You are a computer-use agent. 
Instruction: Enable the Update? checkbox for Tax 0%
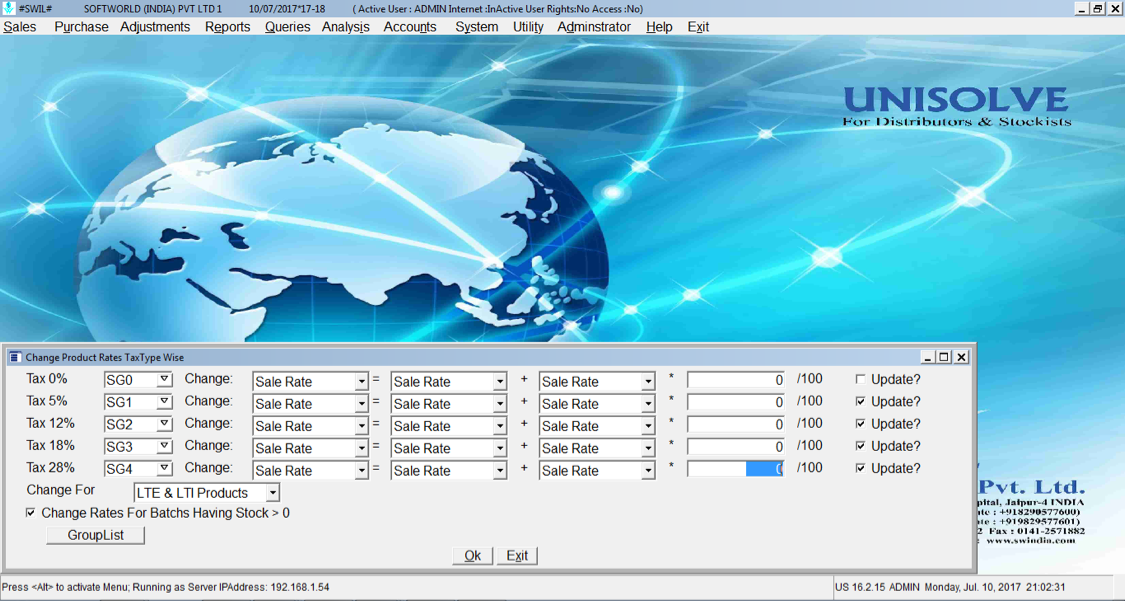pos(860,379)
